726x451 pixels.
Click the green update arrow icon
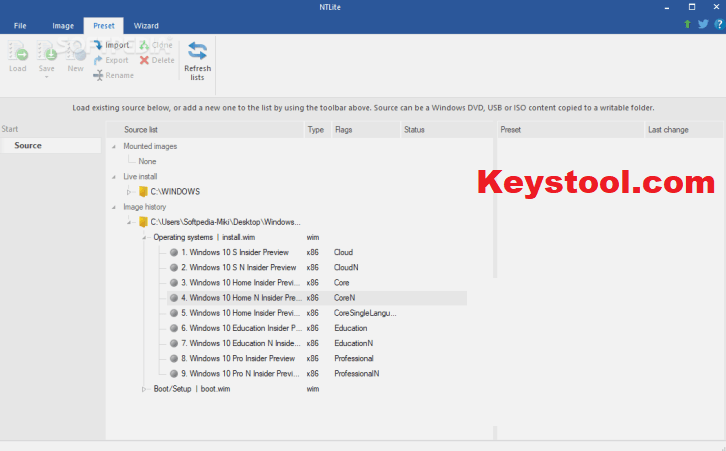click(688, 24)
